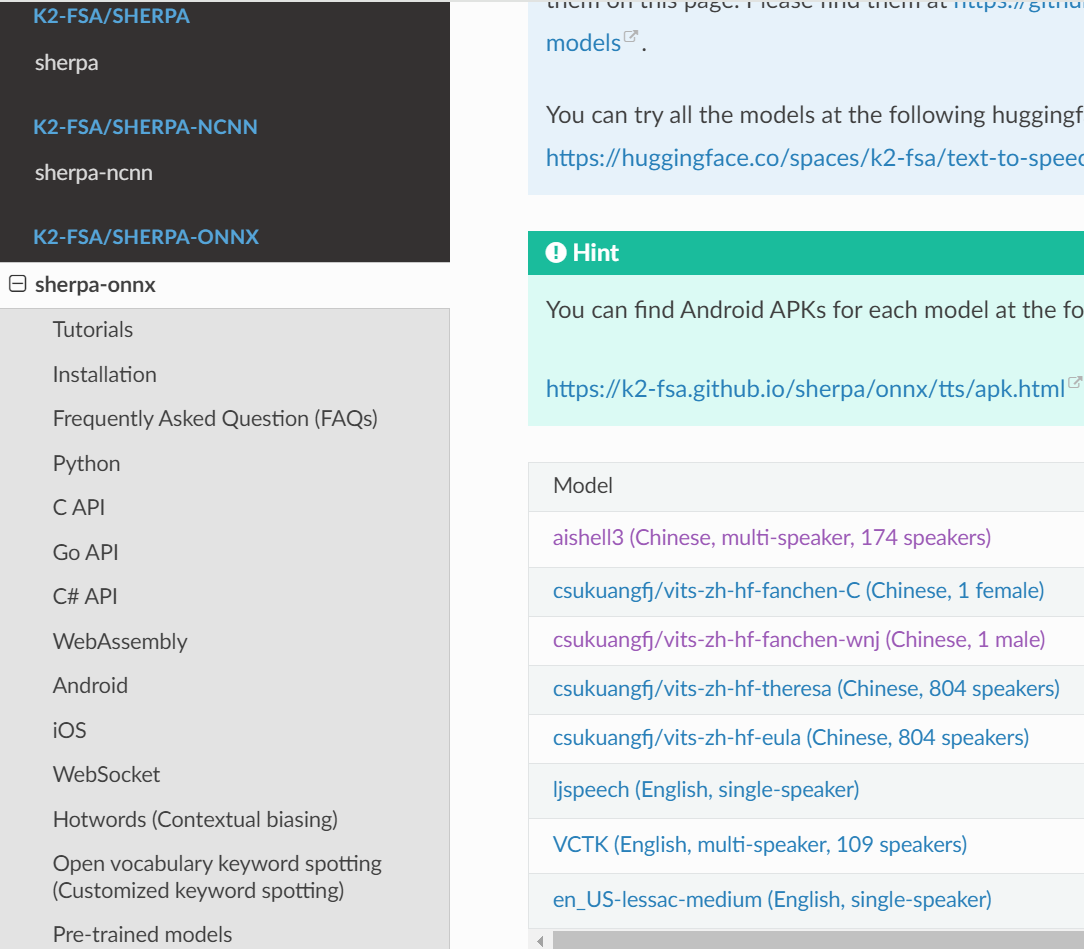Open sherpa-ncnn documentation link
This screenshot has width=1084, height=949.
pos(94,173)
